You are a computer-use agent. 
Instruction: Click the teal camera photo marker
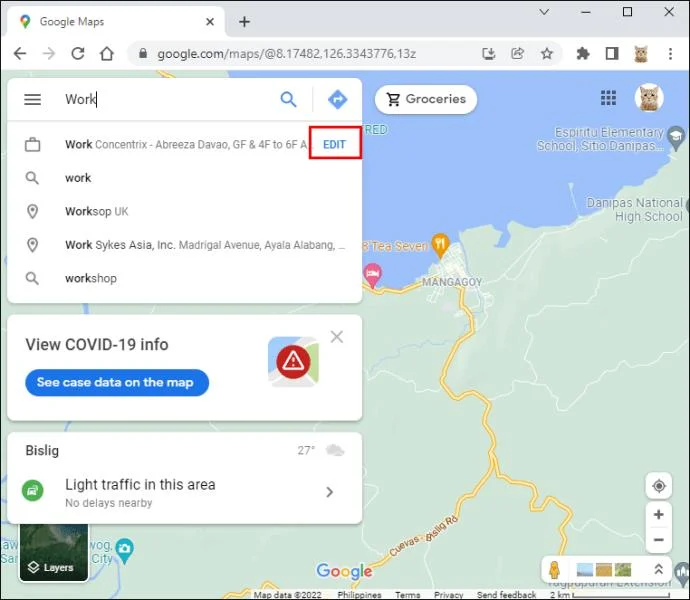point(125,550)
